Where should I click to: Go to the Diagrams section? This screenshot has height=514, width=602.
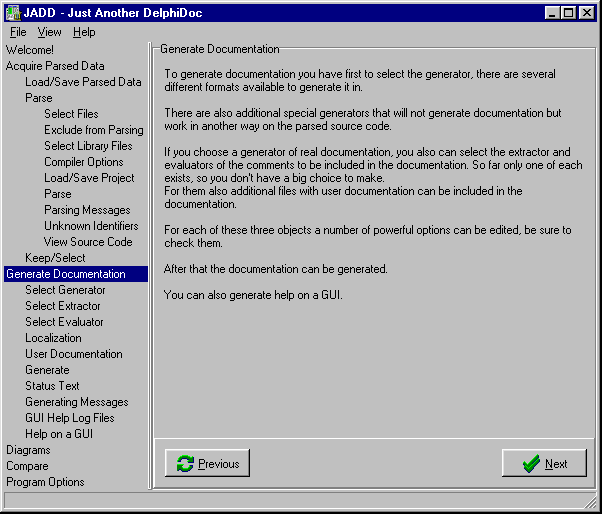coord(28,450)
